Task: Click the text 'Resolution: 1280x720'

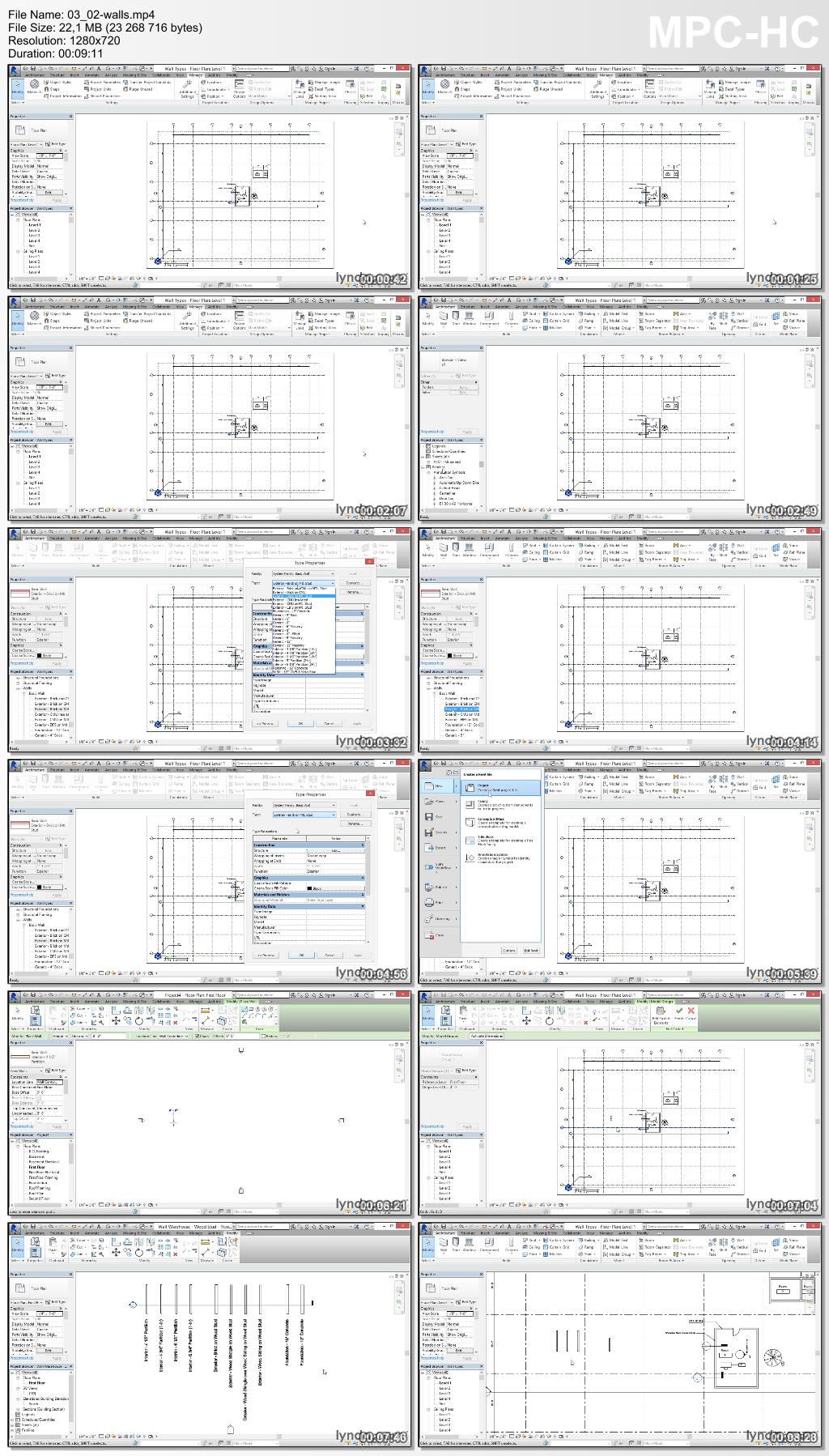Action: pos(64,40)
